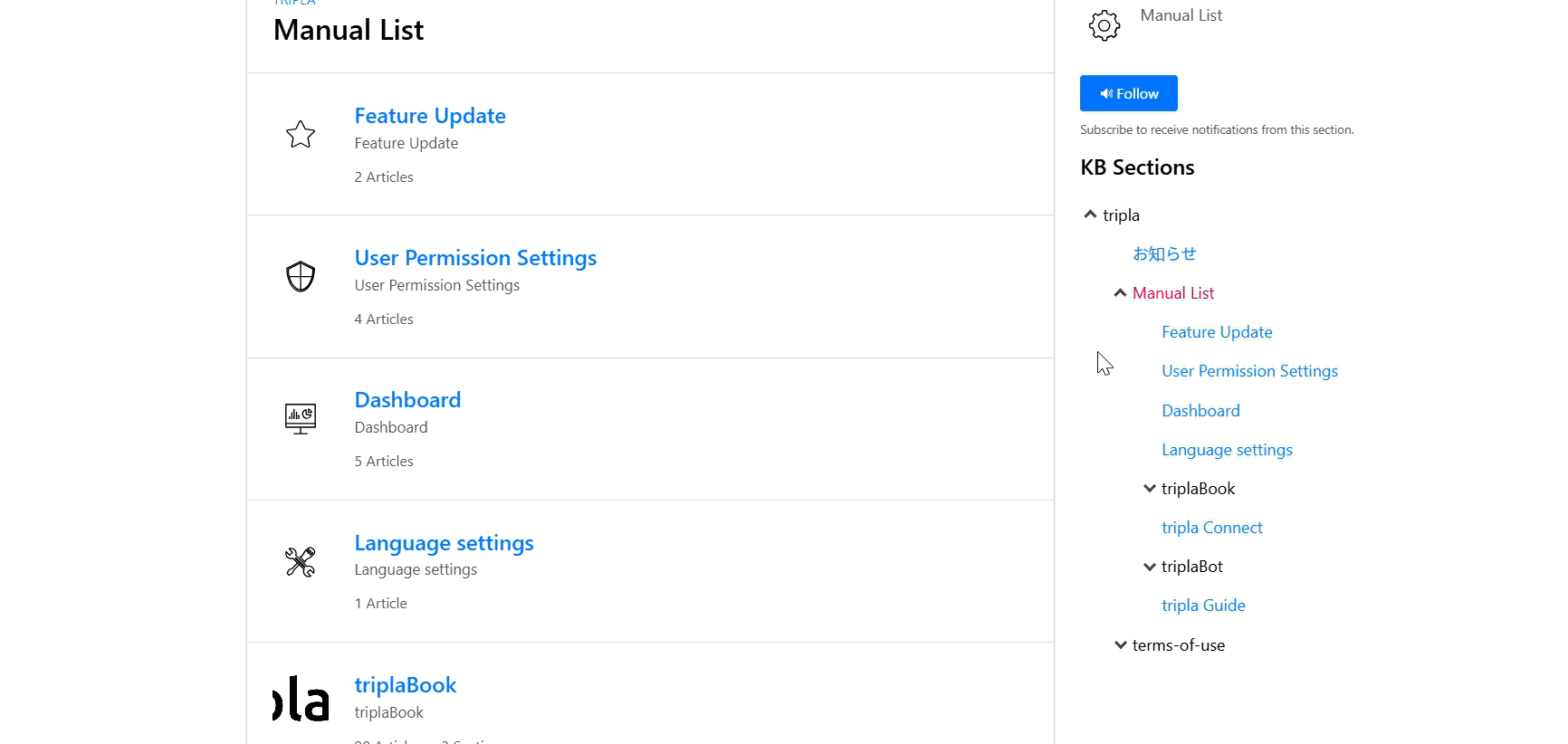Click the gear icon next to Manual List
1568x744 pixels.
(x=1104, y=25)
